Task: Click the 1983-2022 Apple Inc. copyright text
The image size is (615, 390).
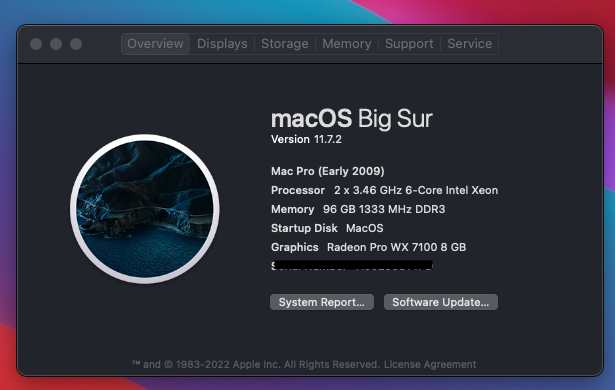Action: pos(256,364)
